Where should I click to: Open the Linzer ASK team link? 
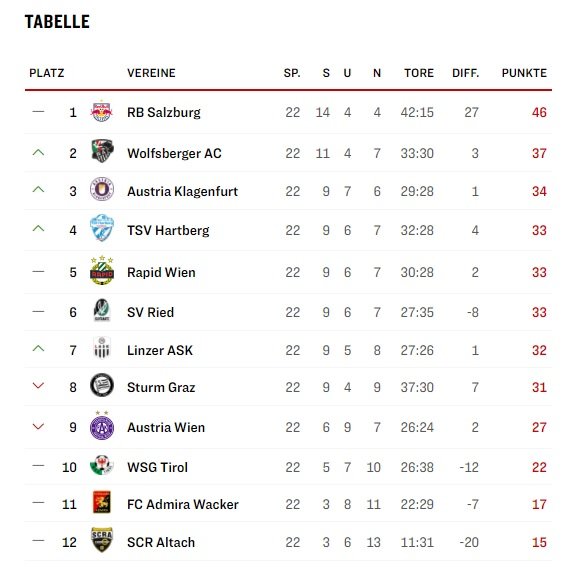tap(160, 350)
